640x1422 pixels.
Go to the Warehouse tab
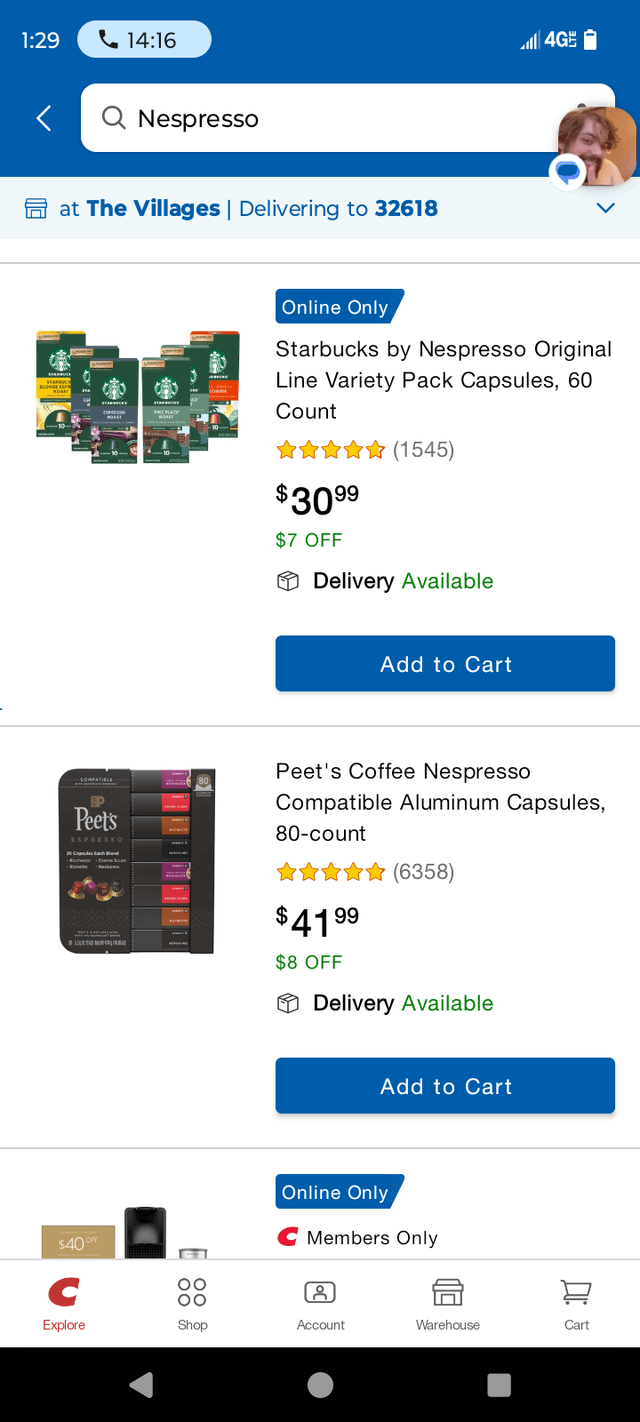(x=447, y=1302)
